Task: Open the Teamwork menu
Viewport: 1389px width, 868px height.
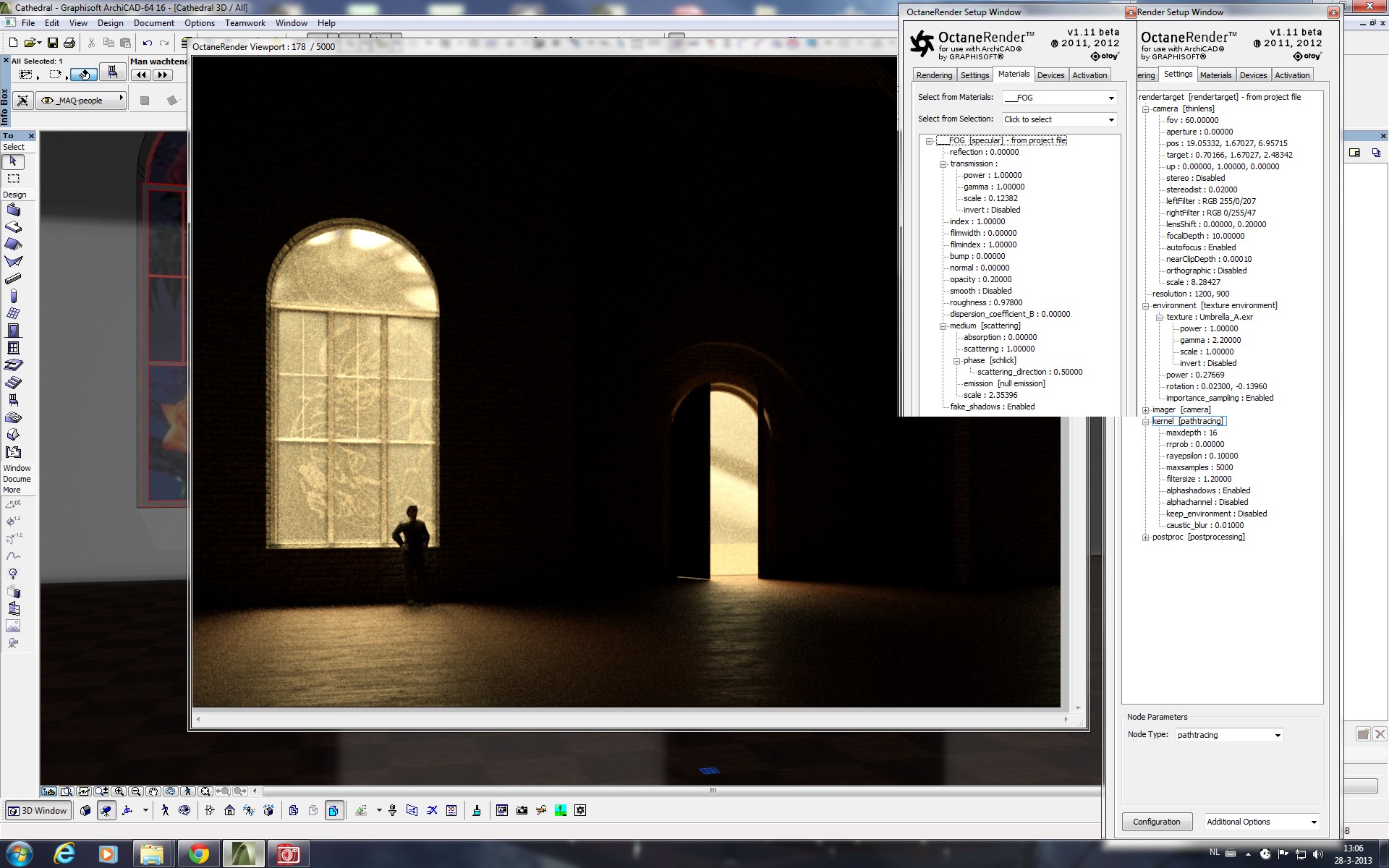Action: click(245, 23)
